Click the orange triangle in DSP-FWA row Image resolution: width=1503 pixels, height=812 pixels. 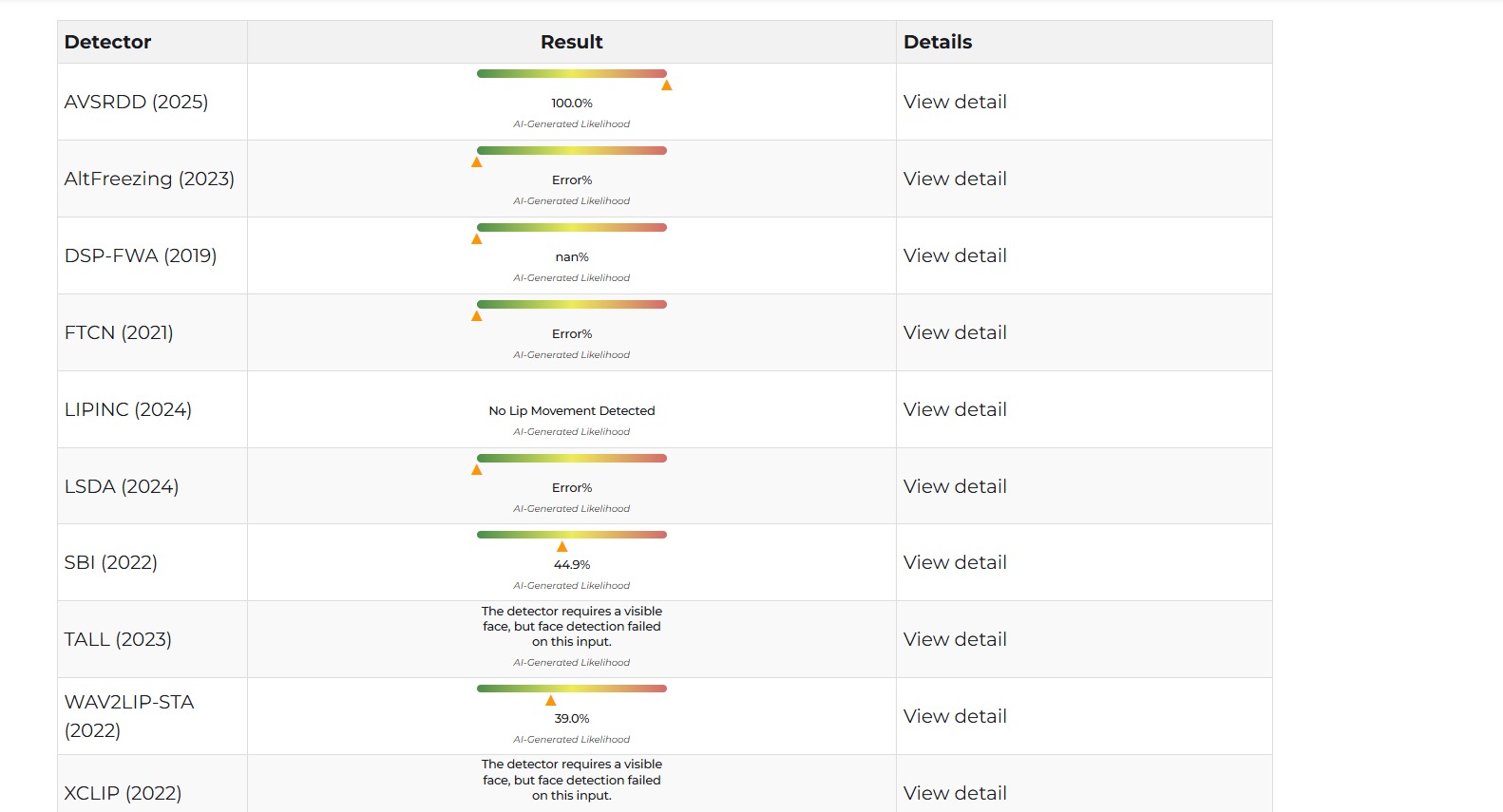(x=477, y=239)
